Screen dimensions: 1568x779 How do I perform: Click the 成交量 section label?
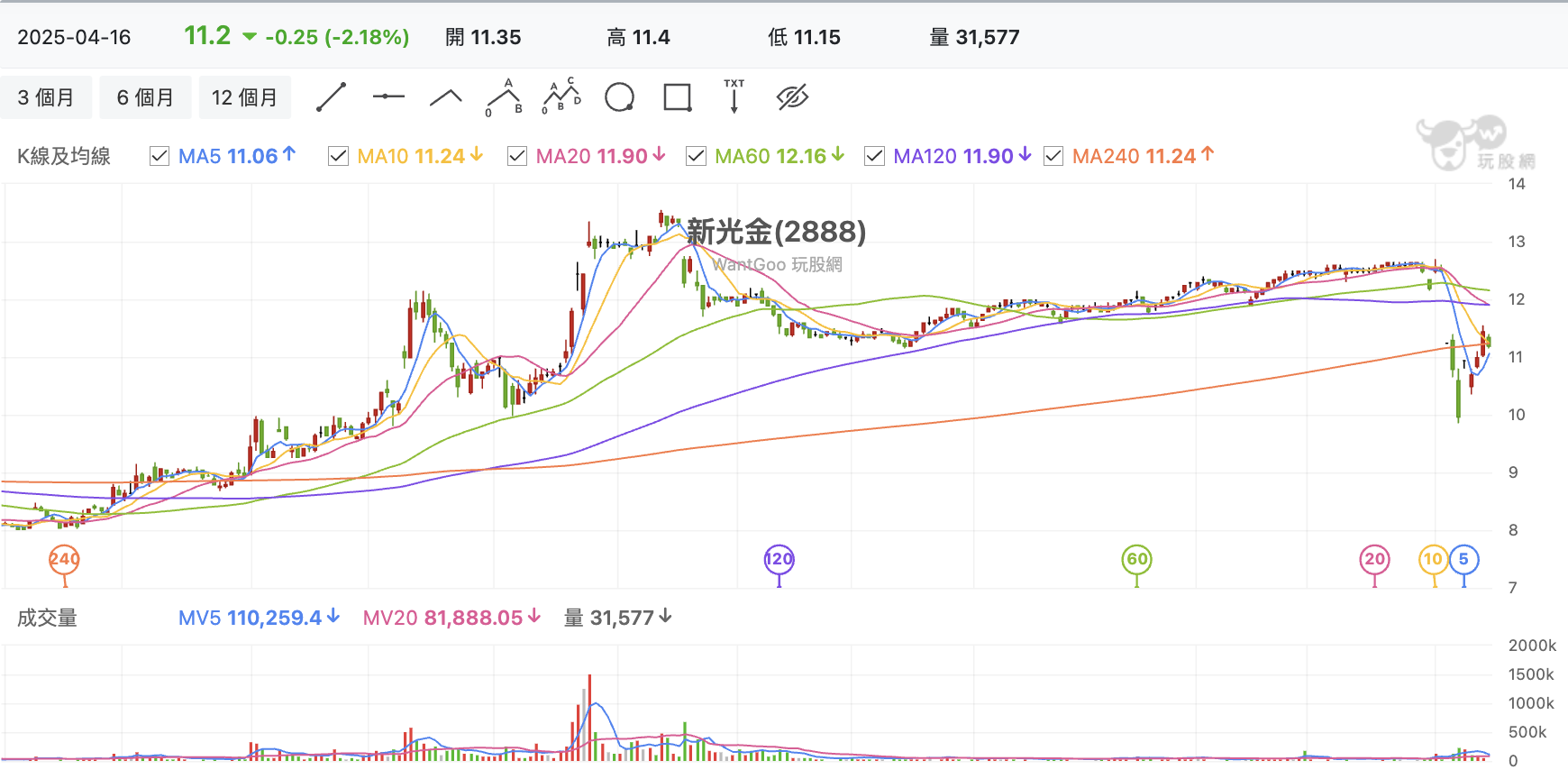point(48,618)
